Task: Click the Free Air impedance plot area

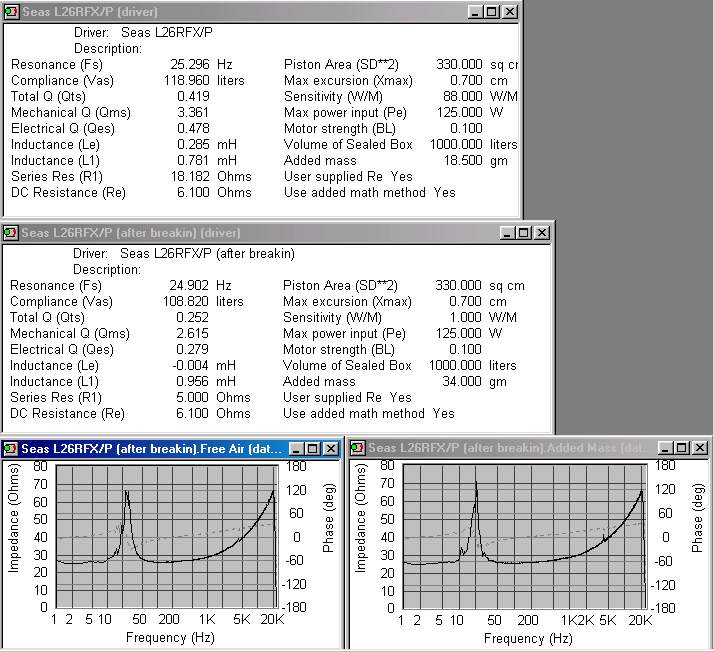Action: tap(167, 536)
